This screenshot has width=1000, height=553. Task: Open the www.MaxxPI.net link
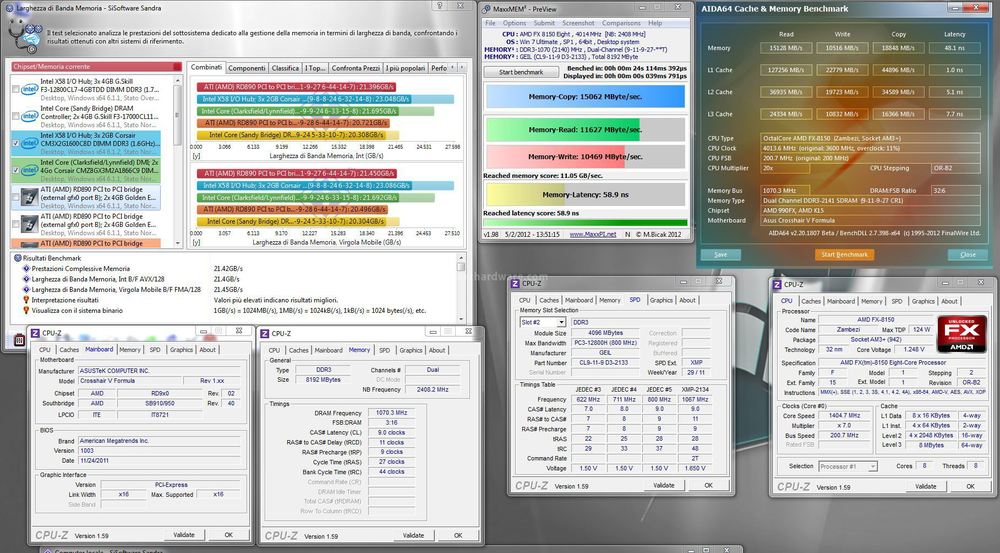(x=592, y=234)
